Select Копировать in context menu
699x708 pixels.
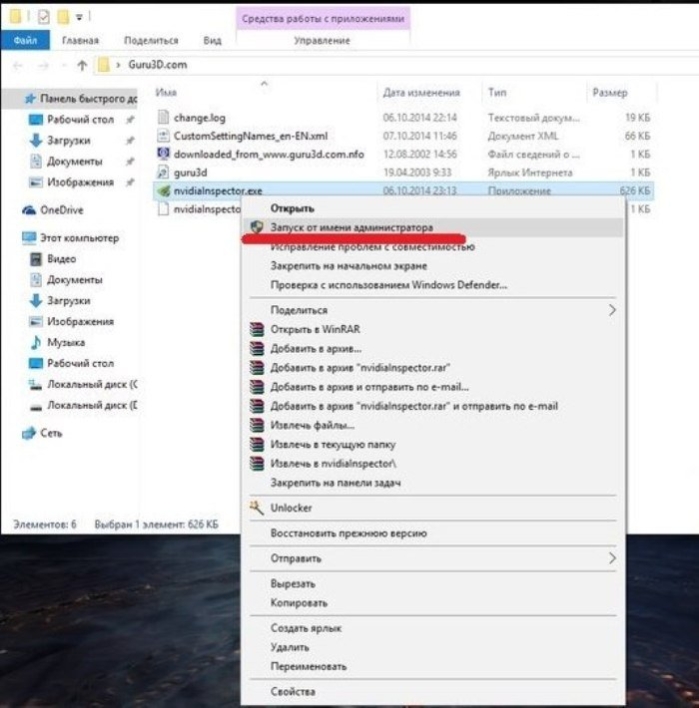[434, 602]
